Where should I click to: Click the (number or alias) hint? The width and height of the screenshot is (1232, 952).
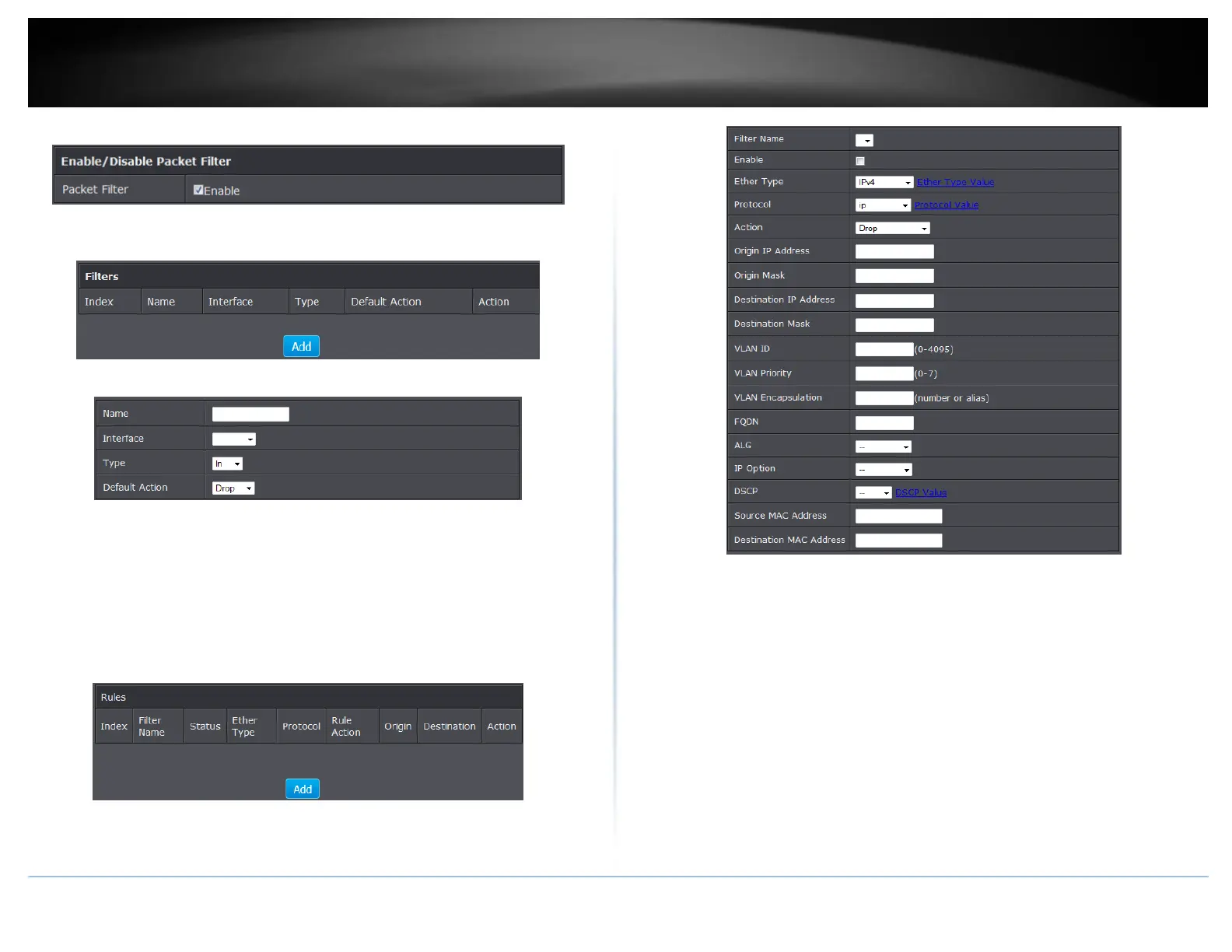952,398
